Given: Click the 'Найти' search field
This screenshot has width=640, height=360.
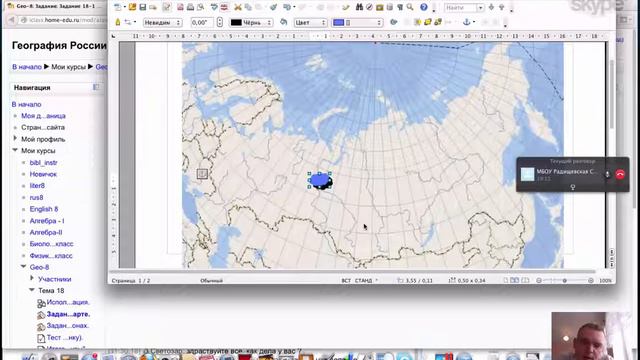Looking at the screenshot, I should [x=460, y=7].
